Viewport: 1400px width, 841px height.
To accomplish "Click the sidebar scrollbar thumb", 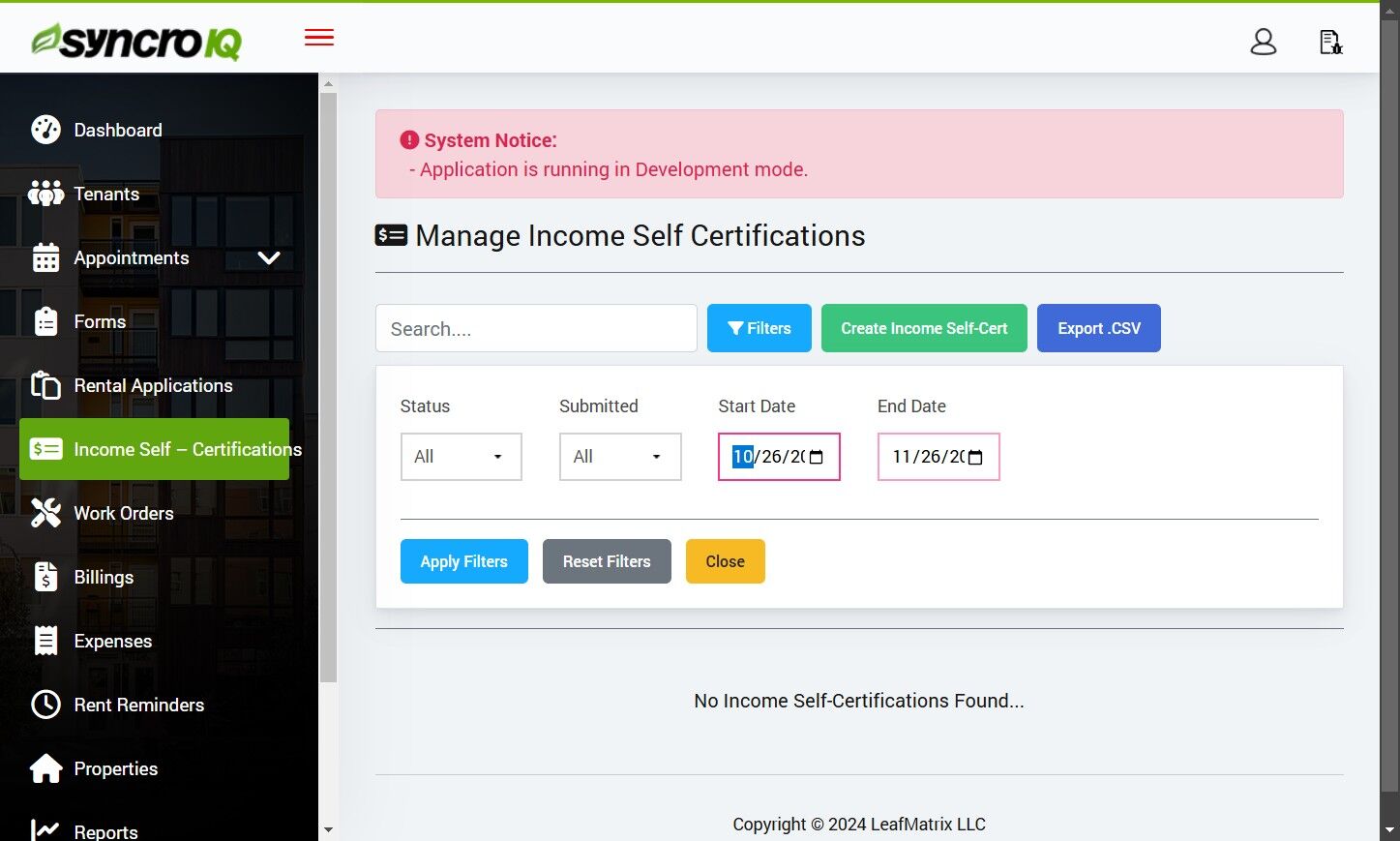I will click(x=328, y=387).
